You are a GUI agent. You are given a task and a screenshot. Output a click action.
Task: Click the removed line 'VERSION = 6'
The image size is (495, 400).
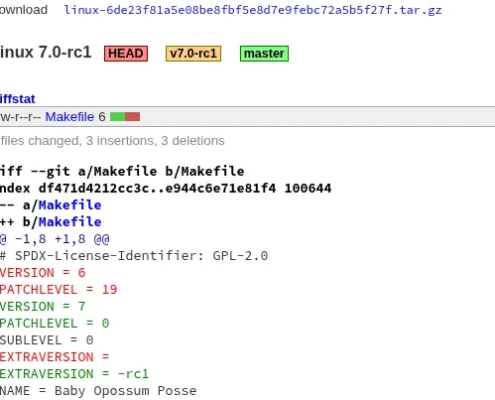[43, 273]
